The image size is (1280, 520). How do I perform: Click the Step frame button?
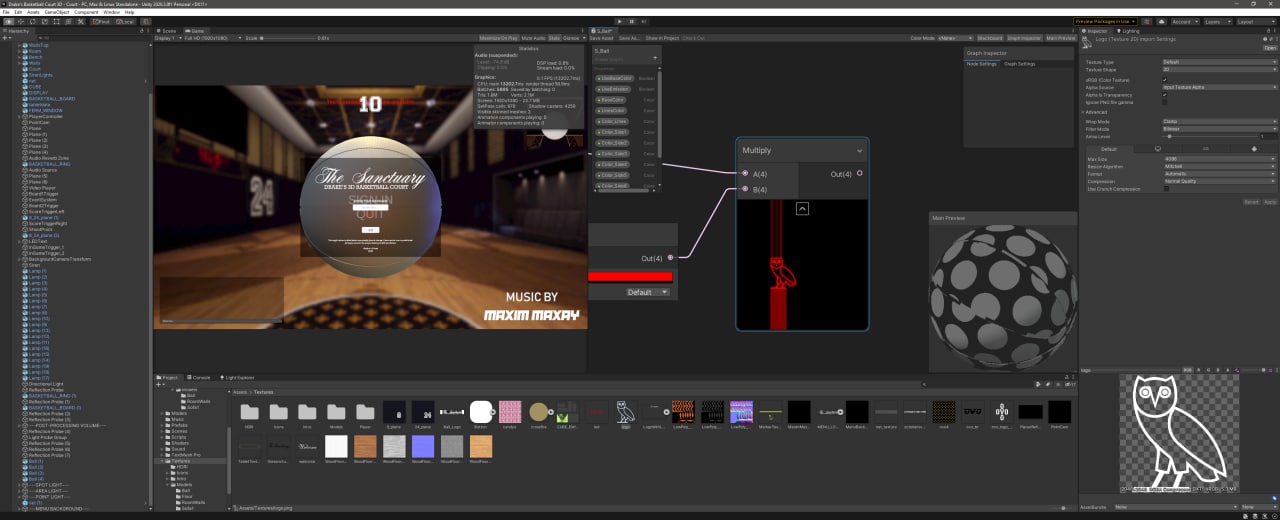point(644,20)
